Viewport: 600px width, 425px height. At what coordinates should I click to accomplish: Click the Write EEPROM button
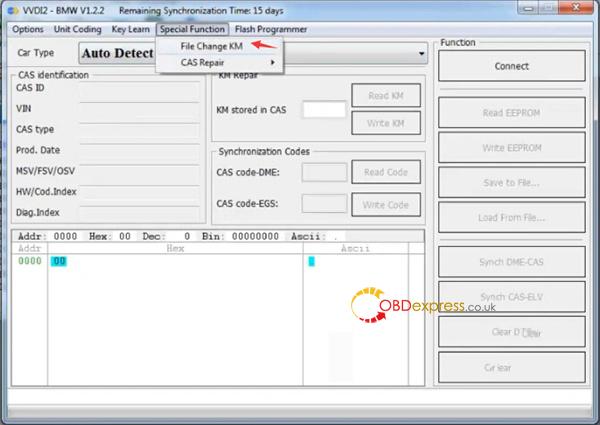512,148
